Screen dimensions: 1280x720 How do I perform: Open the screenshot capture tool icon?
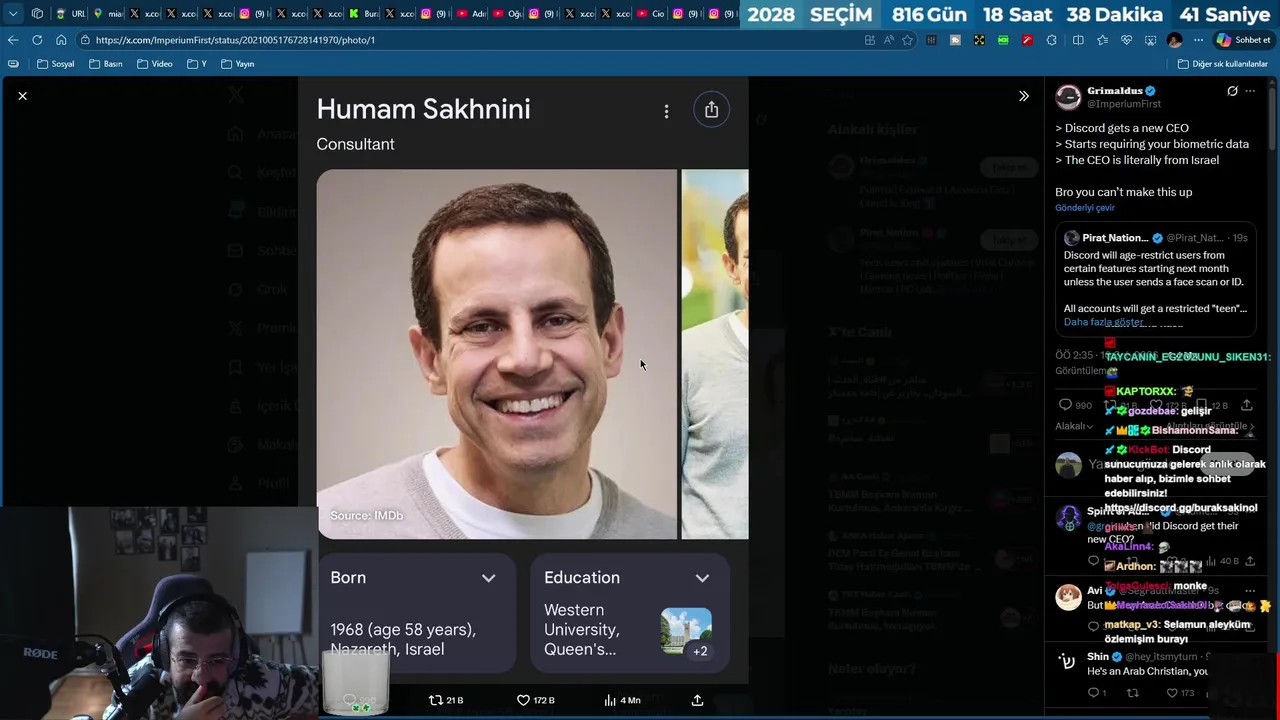1150,40
